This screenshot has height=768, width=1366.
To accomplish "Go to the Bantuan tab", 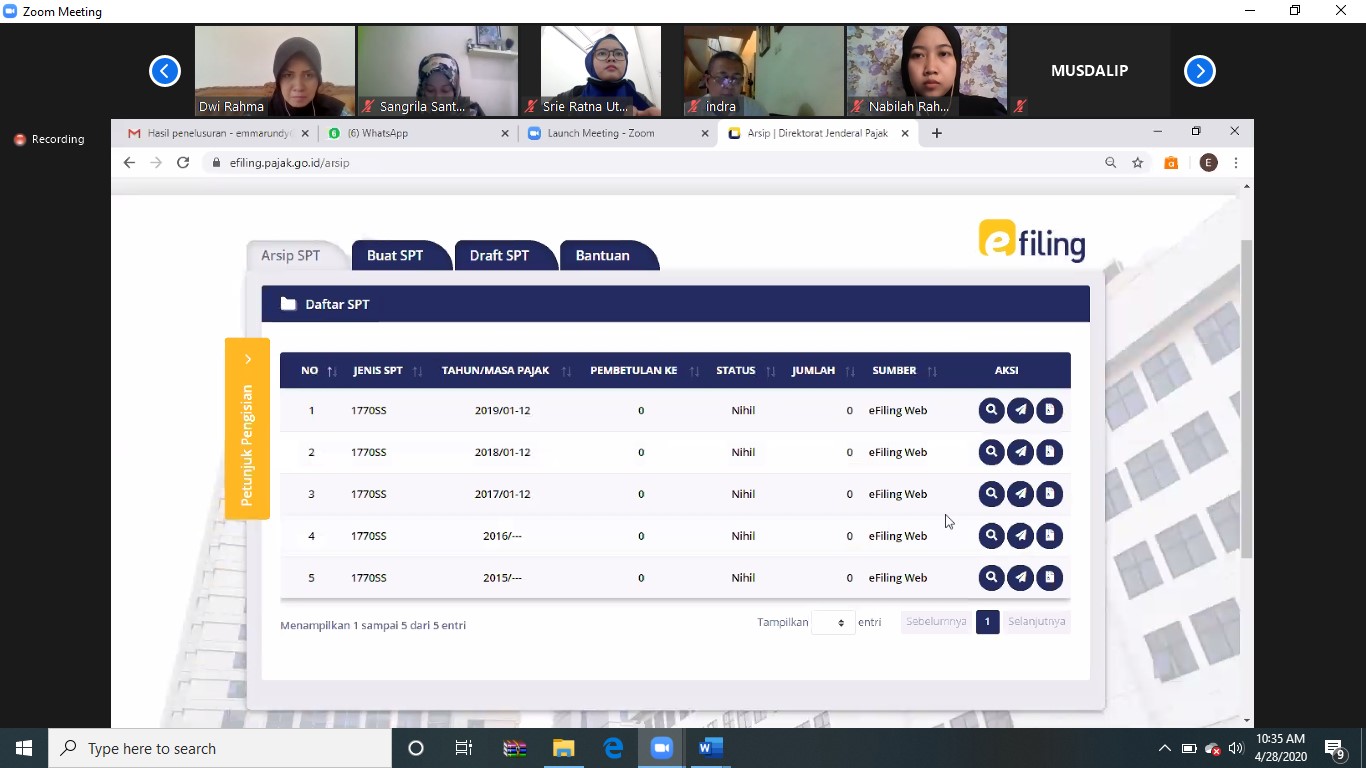I will point(602,256).
